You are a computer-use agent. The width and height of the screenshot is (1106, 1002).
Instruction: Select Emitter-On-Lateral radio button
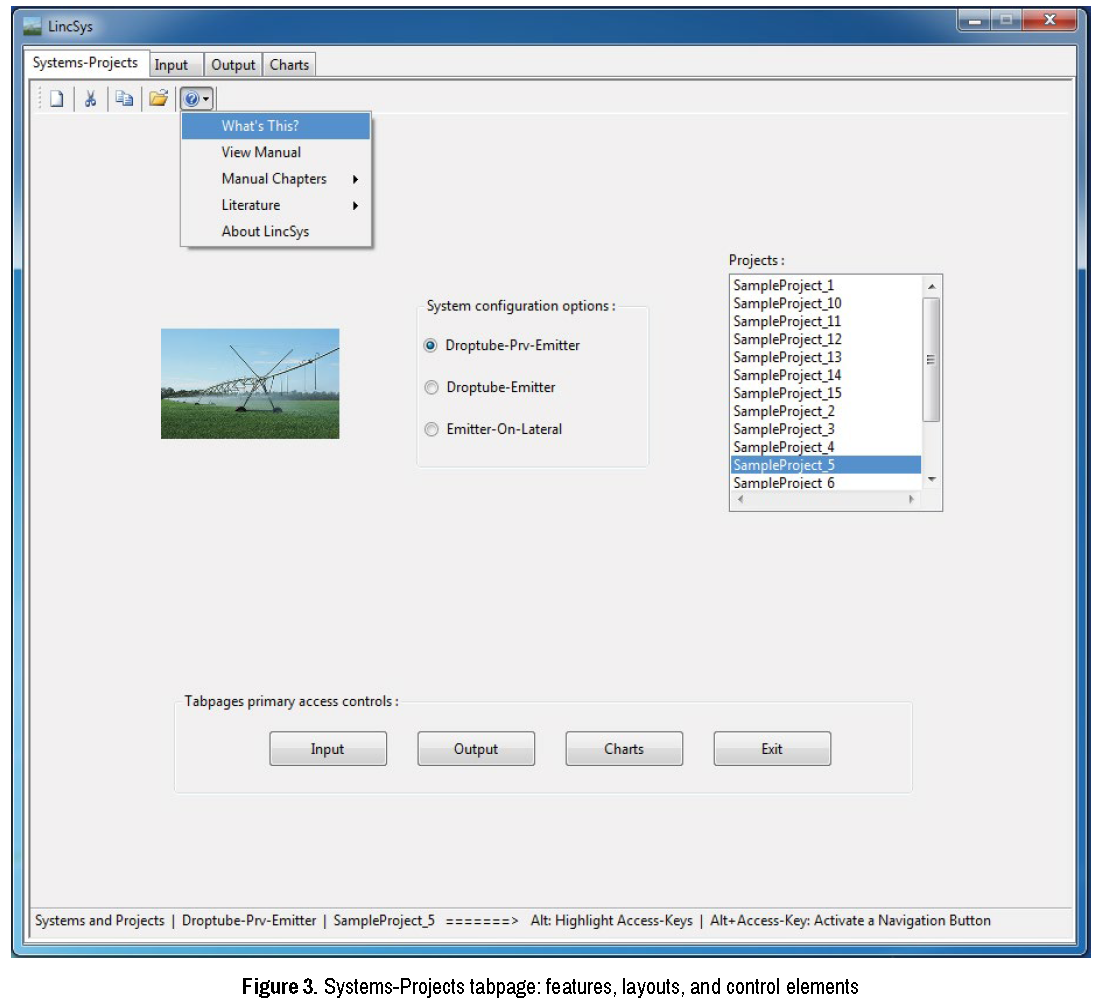[x=431, y=429]
